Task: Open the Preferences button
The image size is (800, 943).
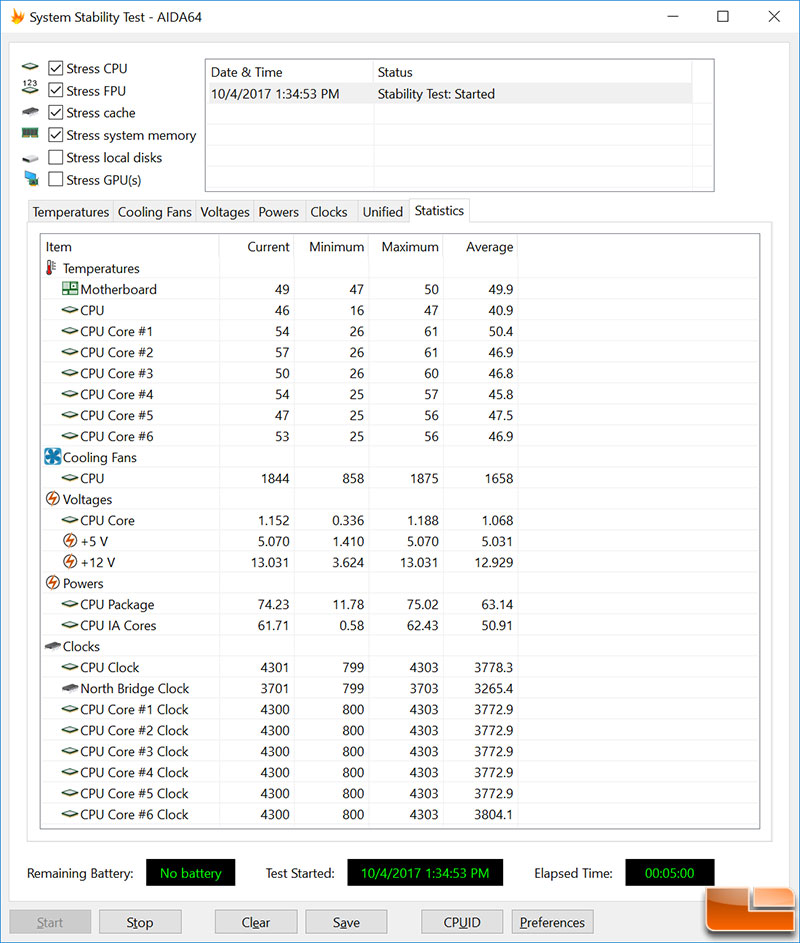Action: pyautogui.click(x=552, y=923)
